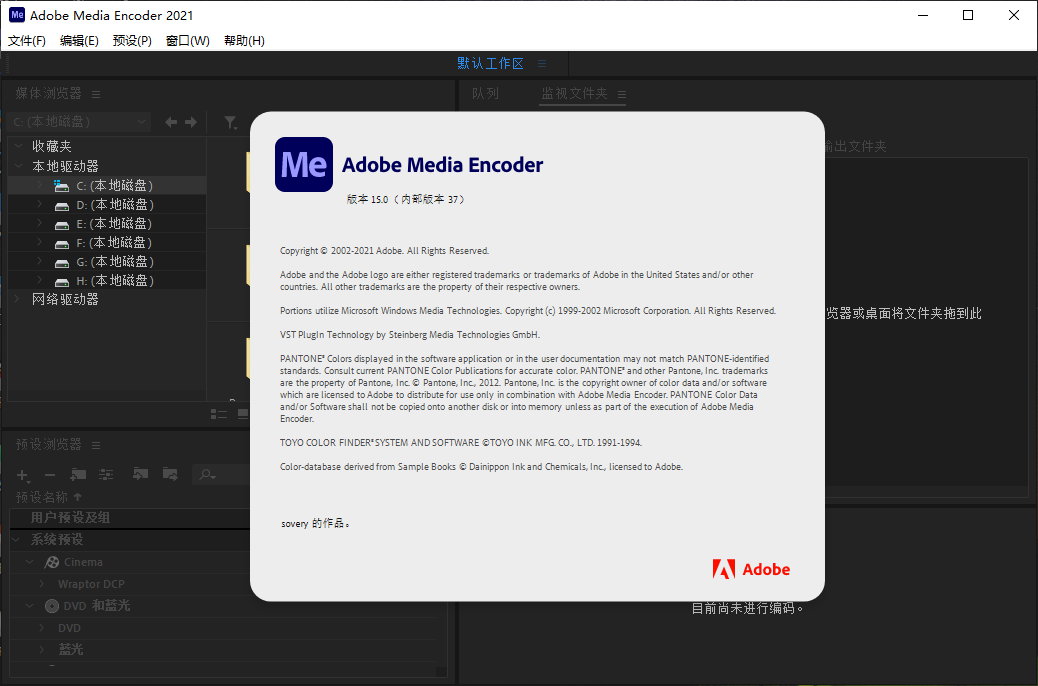Click the H: drive icon
Screen dimensions: 1038x686
(62, 282)
